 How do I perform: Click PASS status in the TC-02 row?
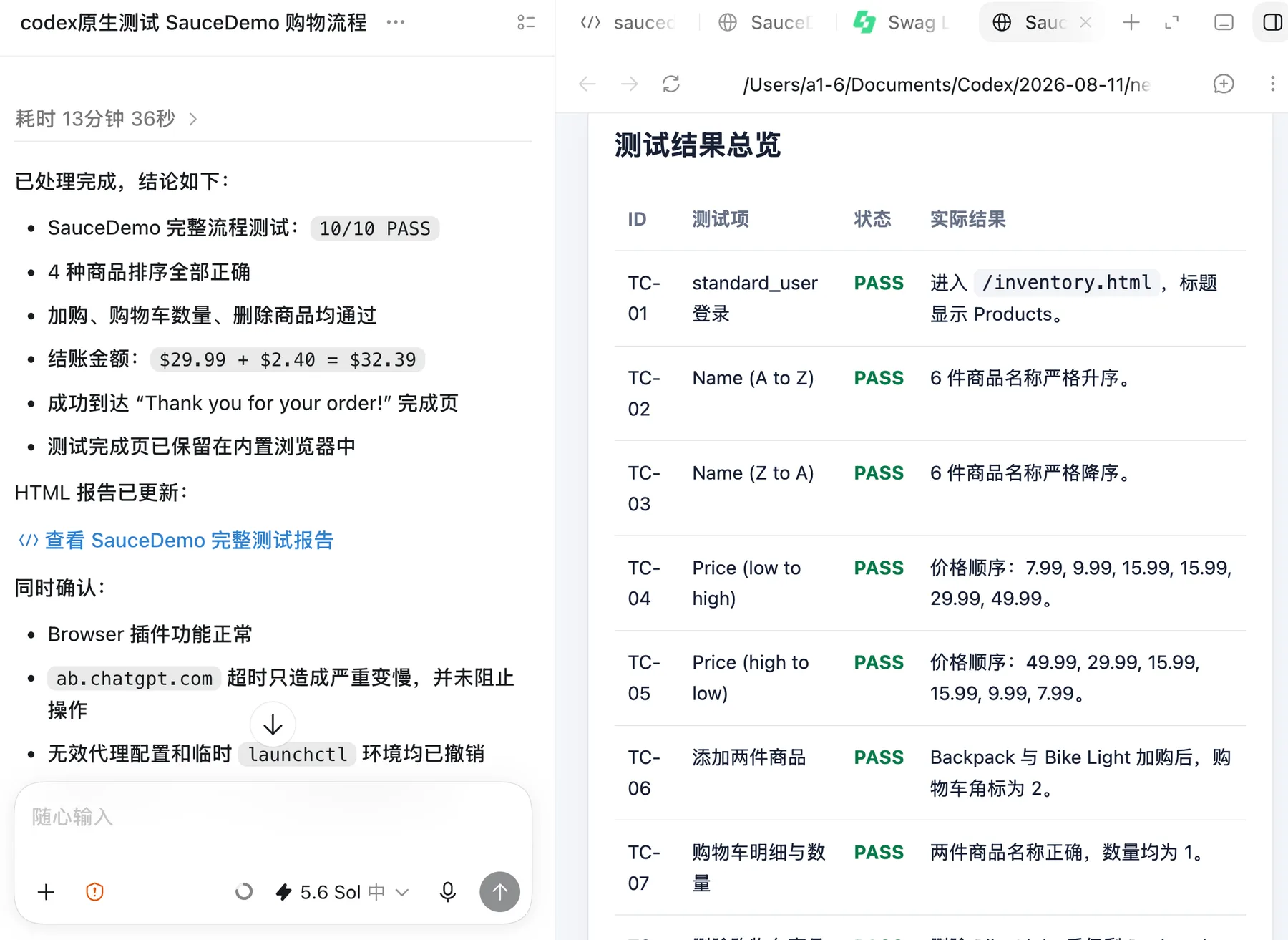click(879, 378)
